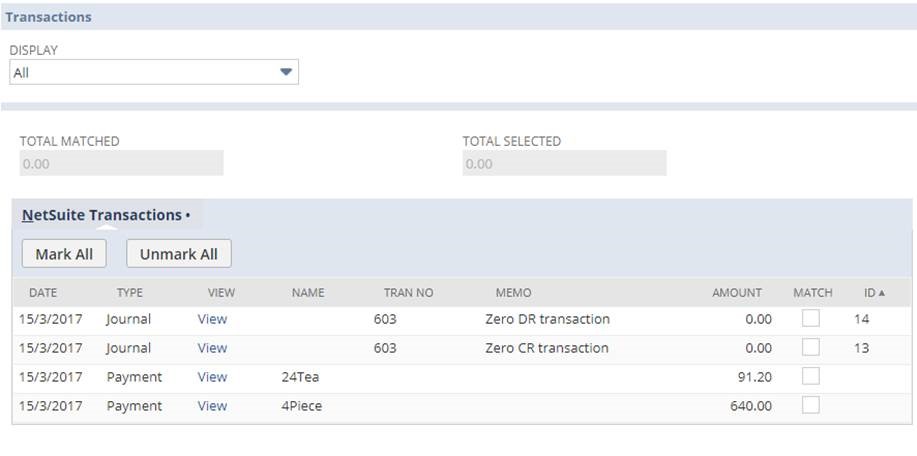Switch to the NetSuite Transactions tab
917x456 pixels.
[x=102, y=215]
